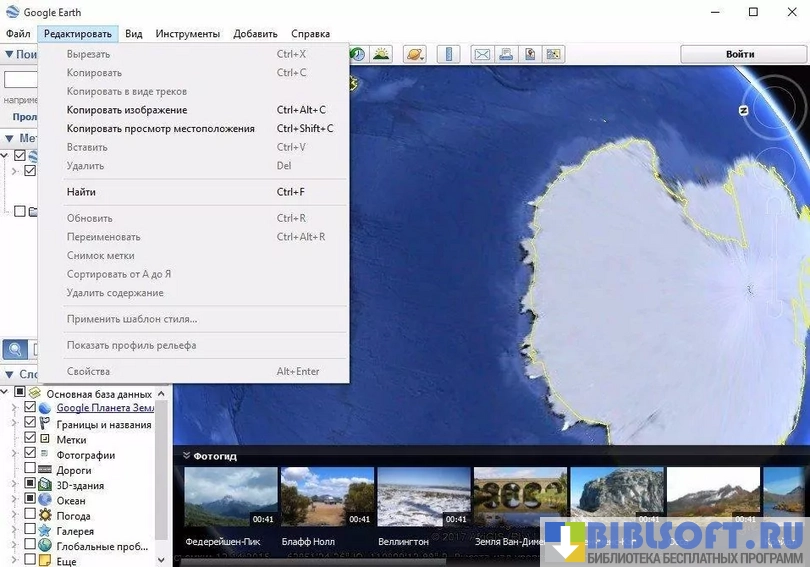The image size is (810, 567).
Task: Click the historical imagery clock icon
Action: point(357,54)
